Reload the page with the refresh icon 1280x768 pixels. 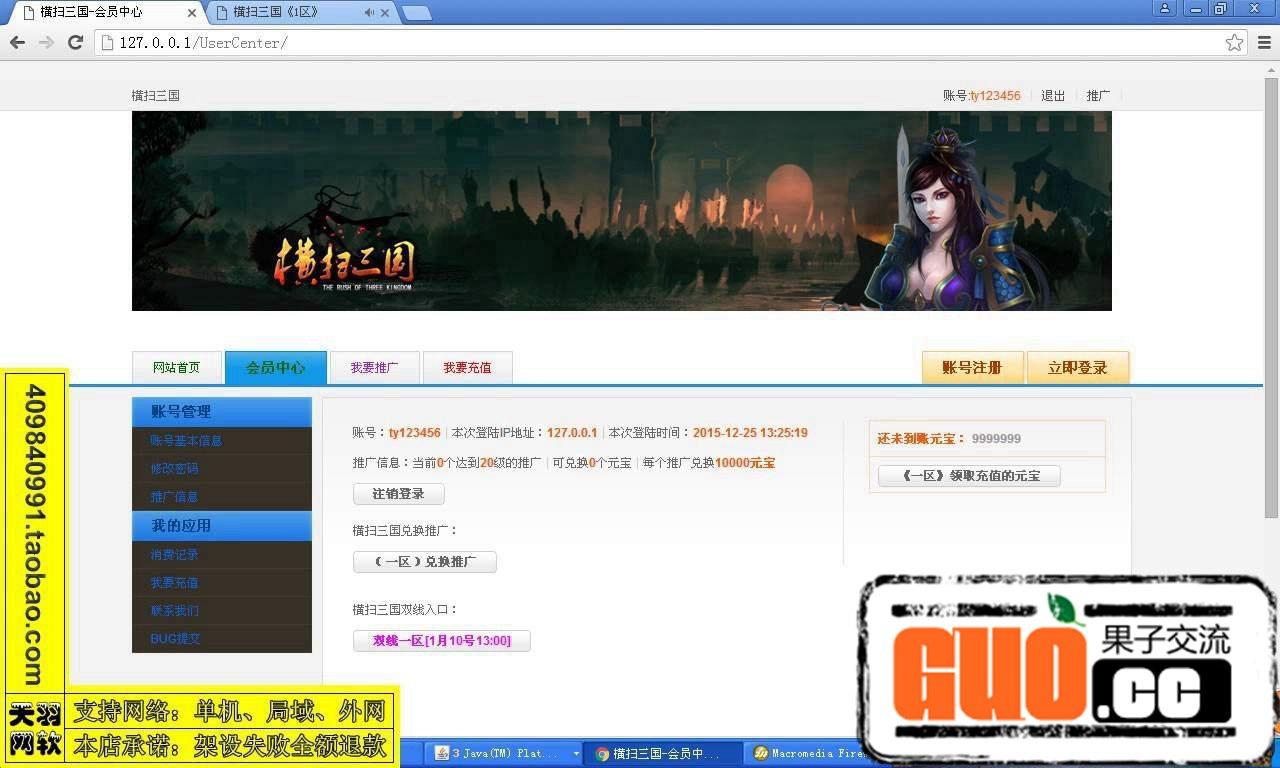tap(75, 42)
